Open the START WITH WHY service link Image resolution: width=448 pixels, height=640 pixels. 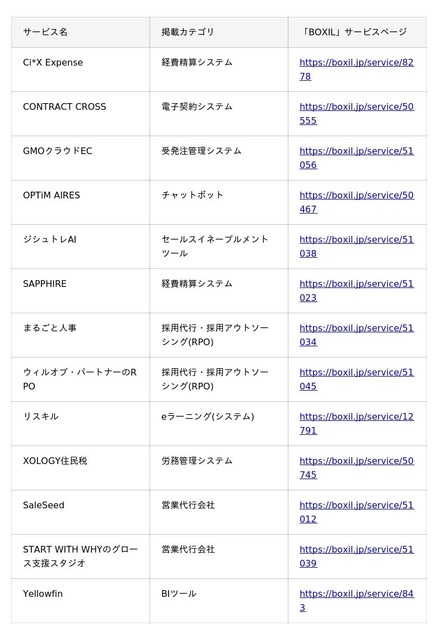(x=356, y=556)
